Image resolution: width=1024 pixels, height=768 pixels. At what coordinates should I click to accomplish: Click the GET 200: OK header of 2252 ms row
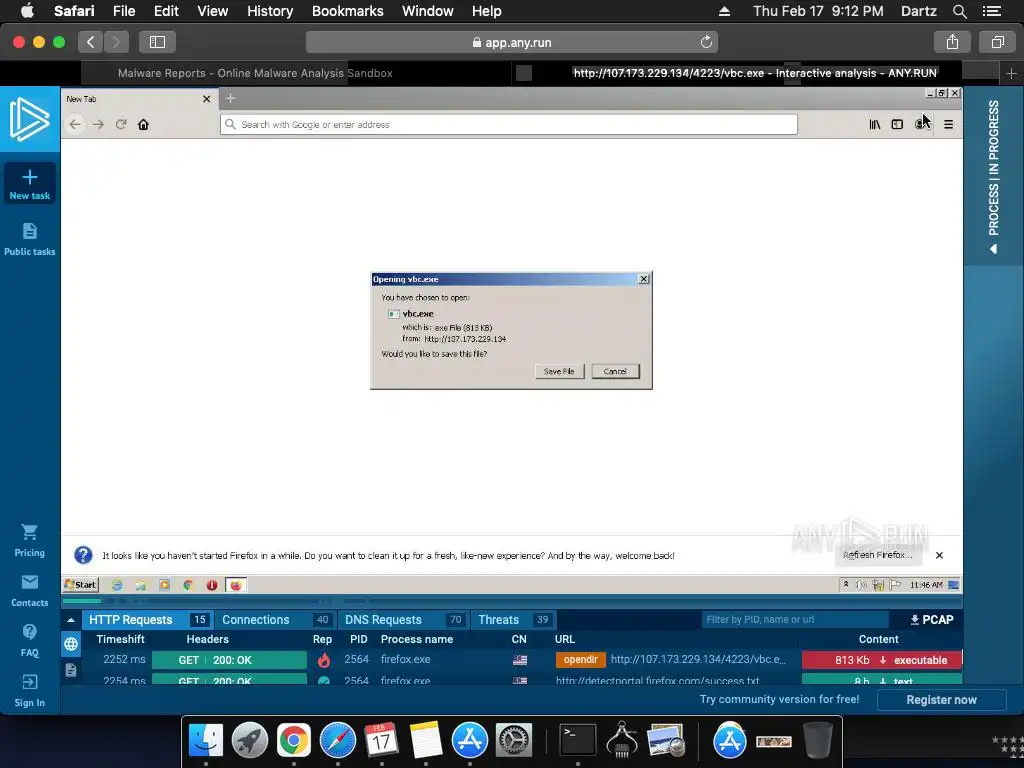click(229, 660)
